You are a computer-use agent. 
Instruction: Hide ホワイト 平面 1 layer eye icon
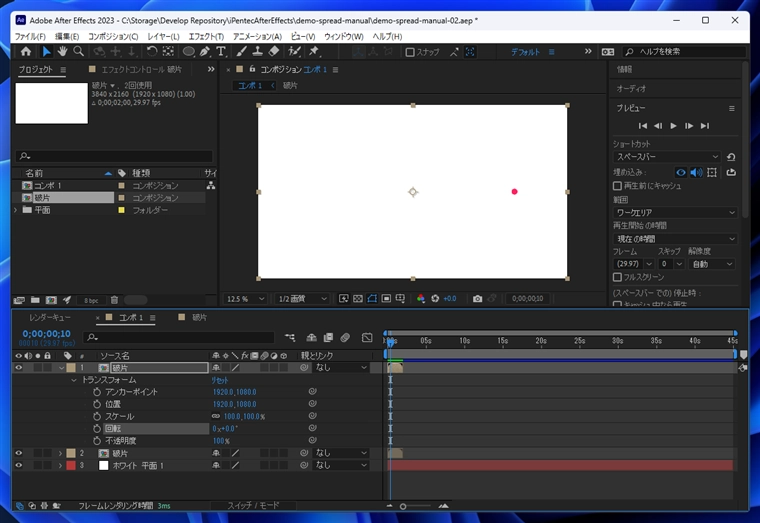click(18, 465)
